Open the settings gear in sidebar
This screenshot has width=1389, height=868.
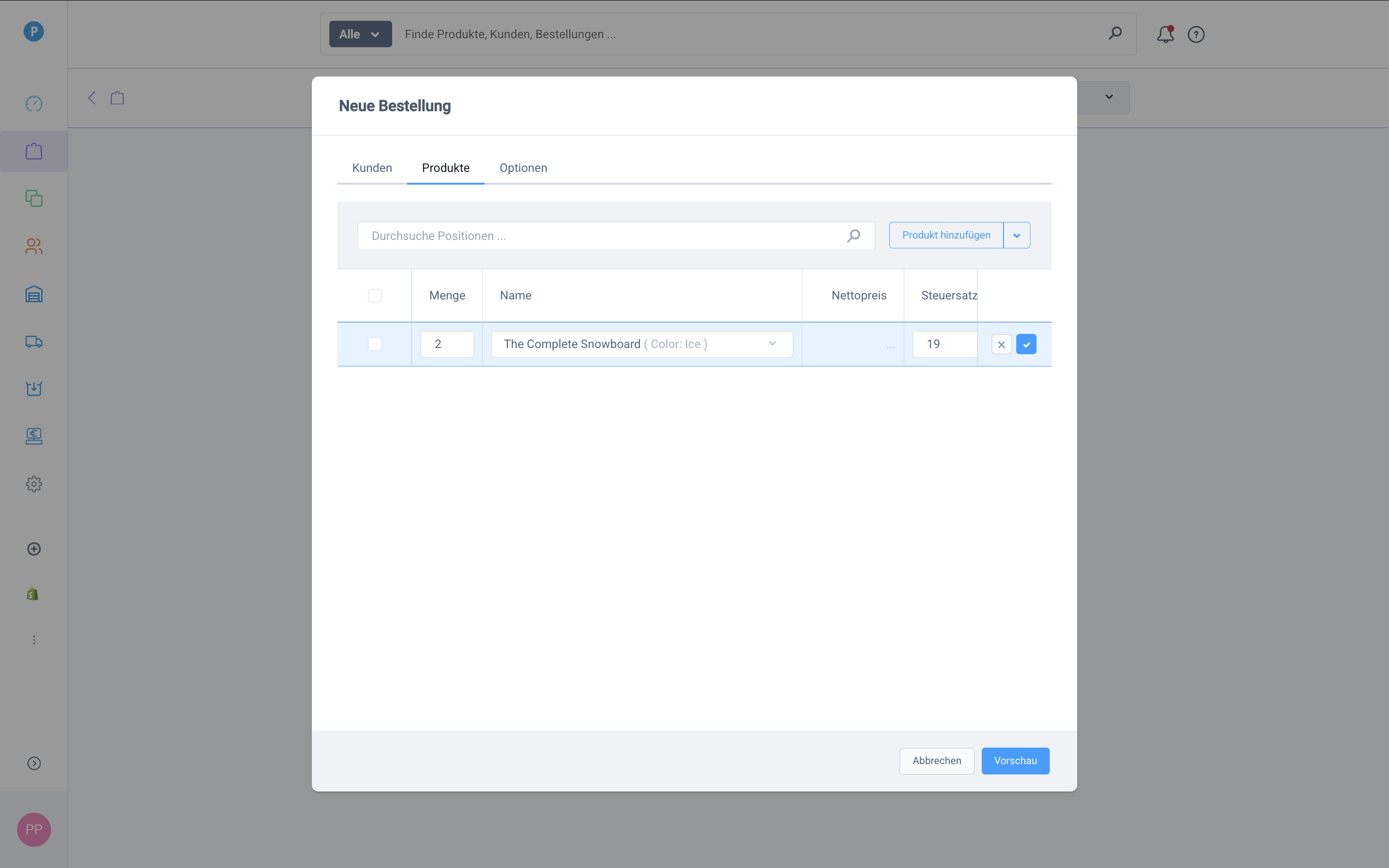tap(34, 484)
